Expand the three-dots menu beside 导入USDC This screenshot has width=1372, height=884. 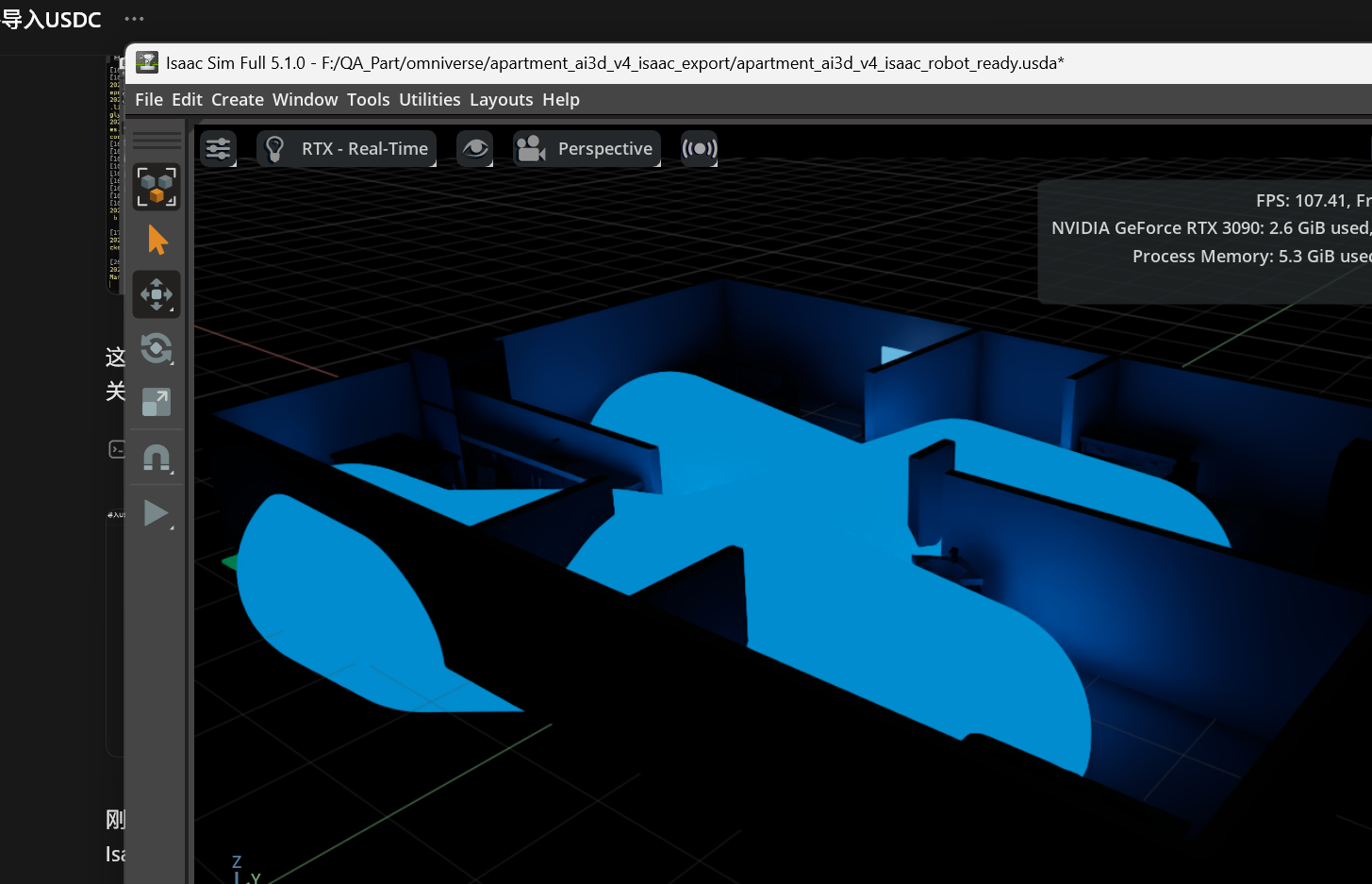[x=135, y=19]
